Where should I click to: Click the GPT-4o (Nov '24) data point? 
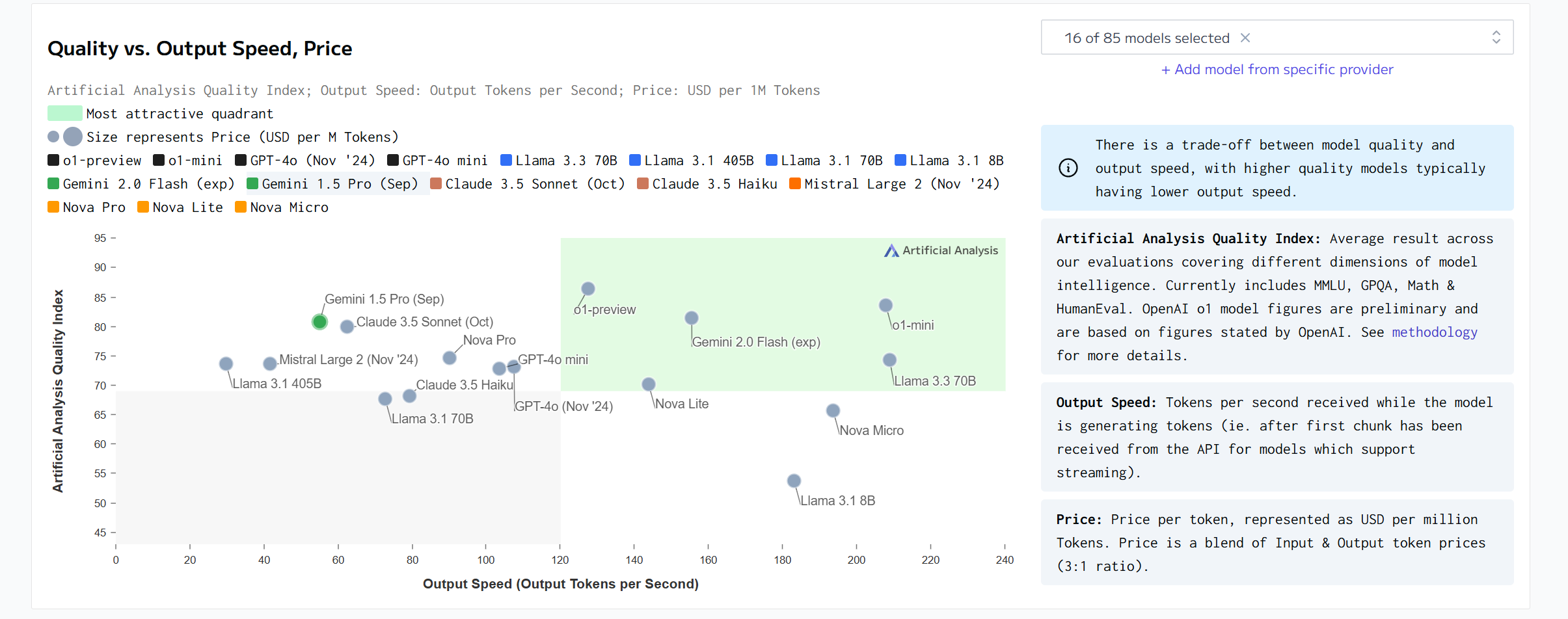513,367
